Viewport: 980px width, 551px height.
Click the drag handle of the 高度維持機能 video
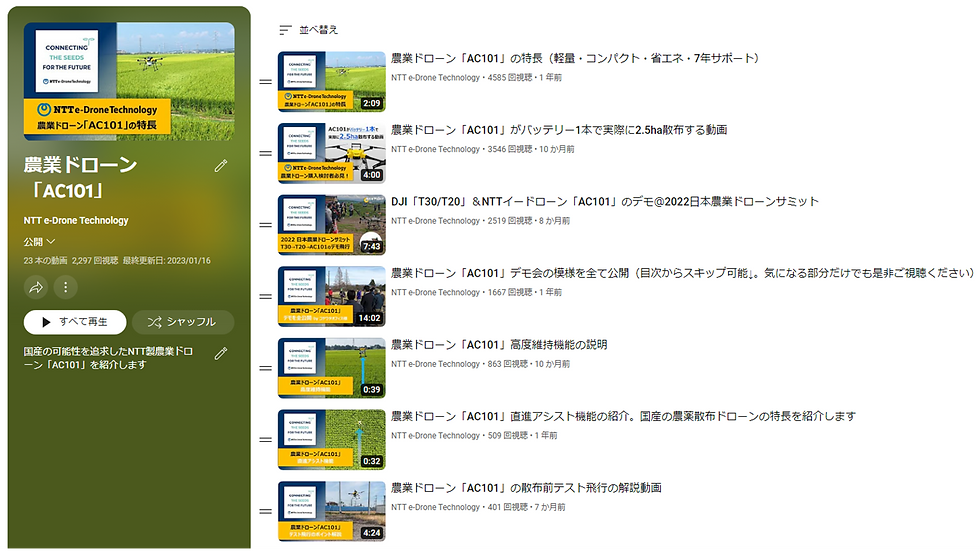click(x=266, y=369)
